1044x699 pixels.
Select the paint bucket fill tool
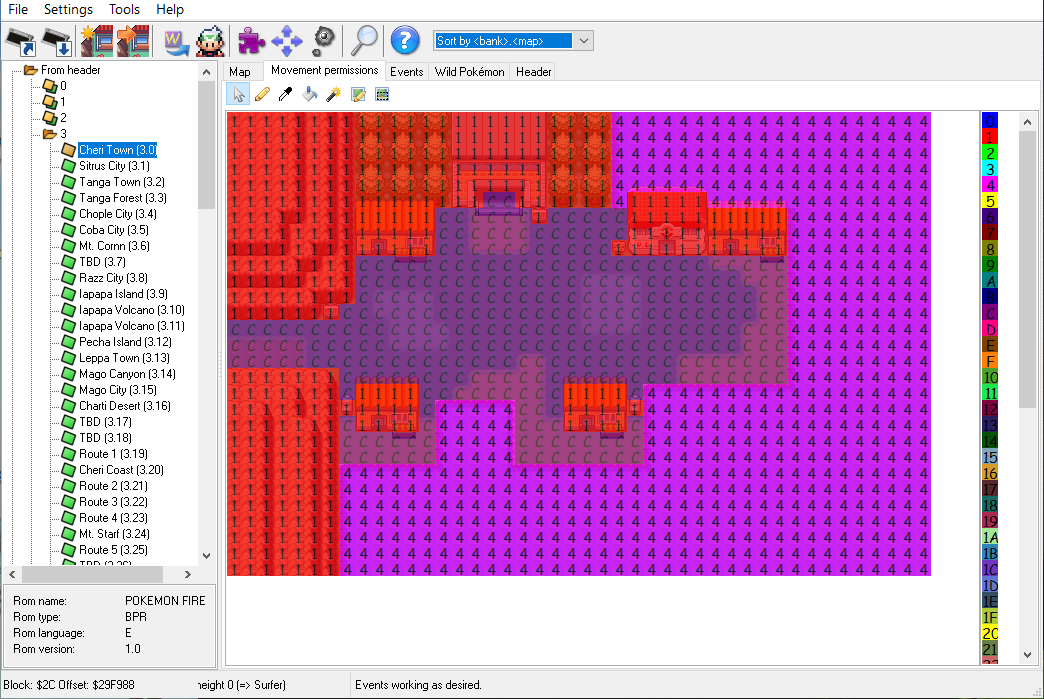310,95
